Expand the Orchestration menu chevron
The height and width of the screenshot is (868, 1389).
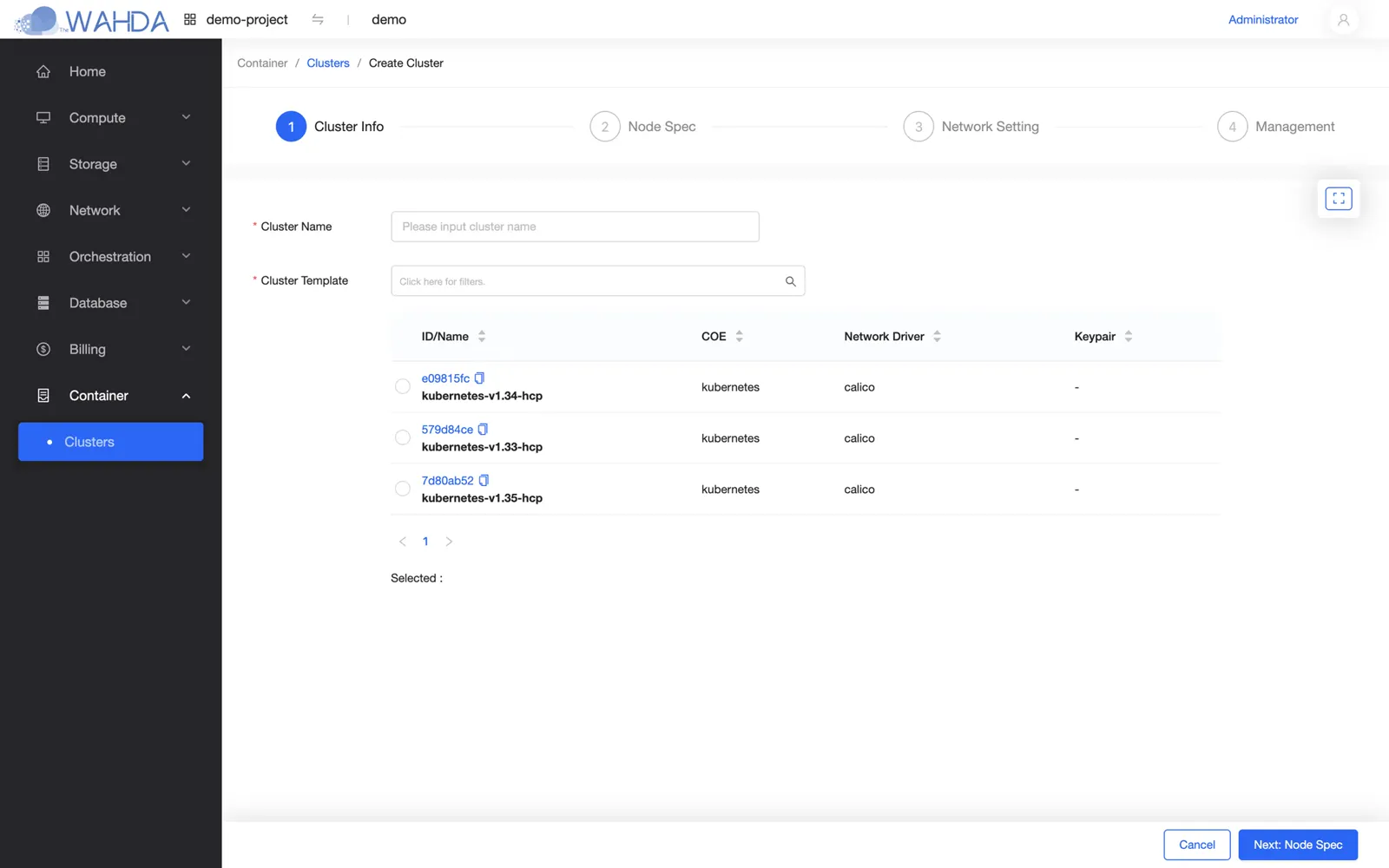point(186,256)
